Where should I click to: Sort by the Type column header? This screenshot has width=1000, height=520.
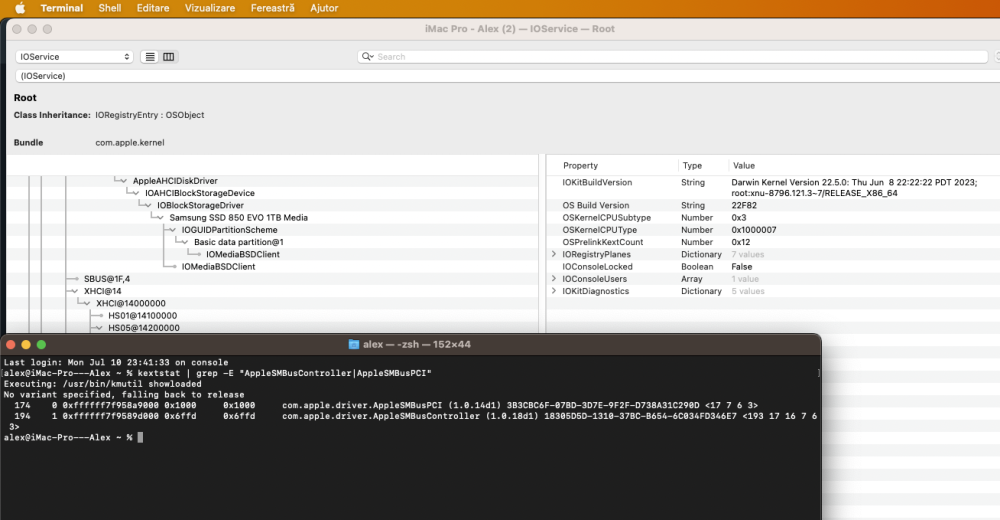[692, 166]
